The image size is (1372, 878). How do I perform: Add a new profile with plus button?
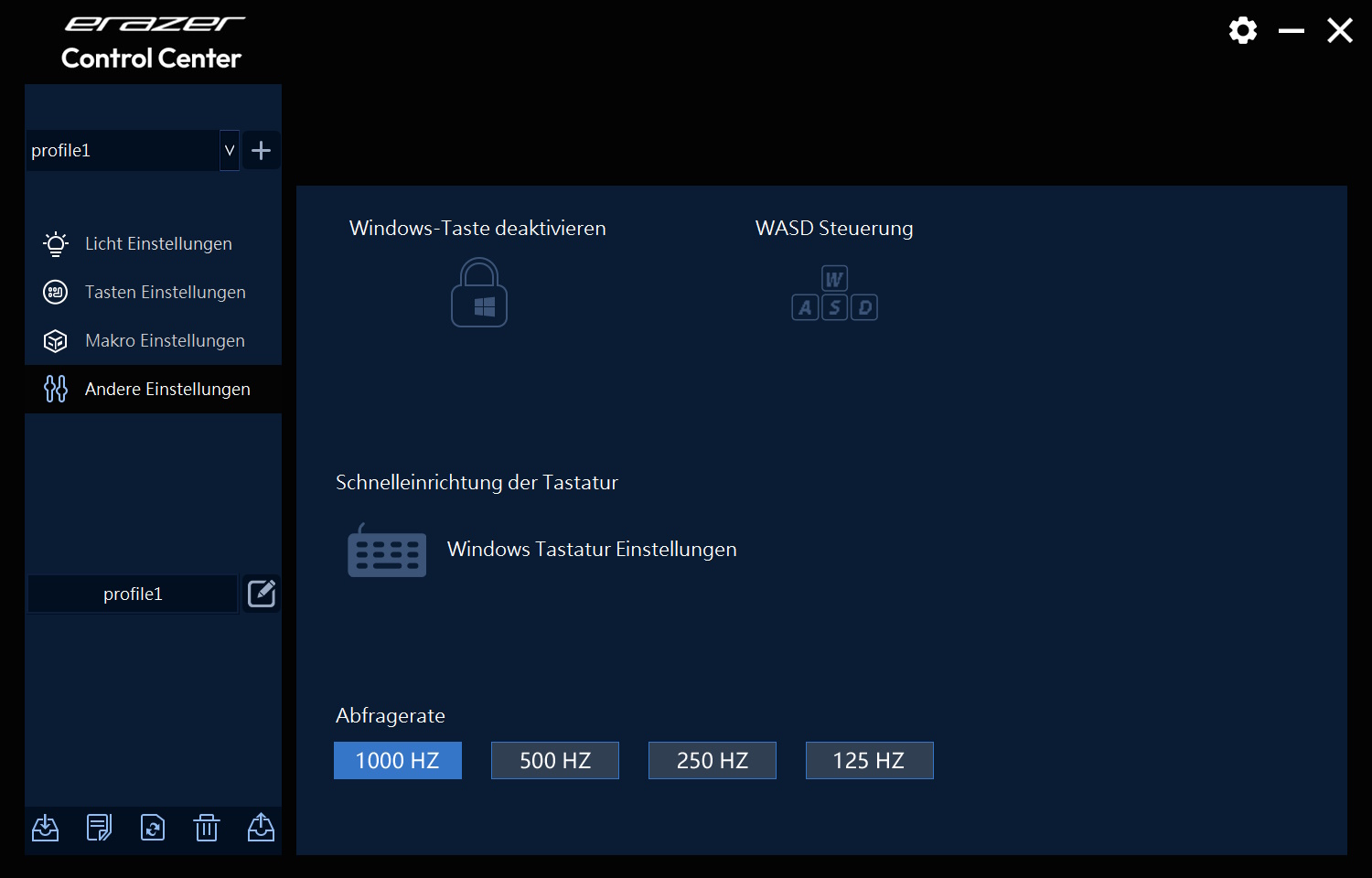(x=261, y=151)
